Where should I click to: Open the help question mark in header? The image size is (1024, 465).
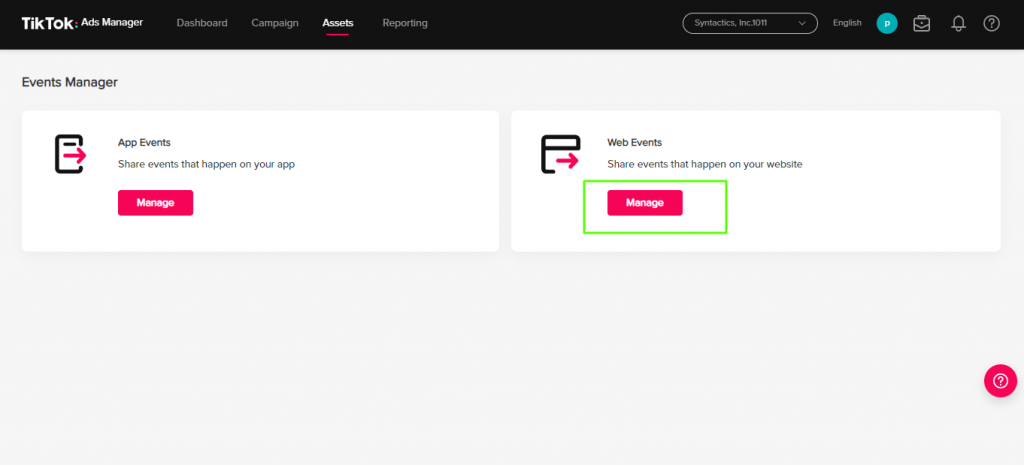click(x=991, y=24)
